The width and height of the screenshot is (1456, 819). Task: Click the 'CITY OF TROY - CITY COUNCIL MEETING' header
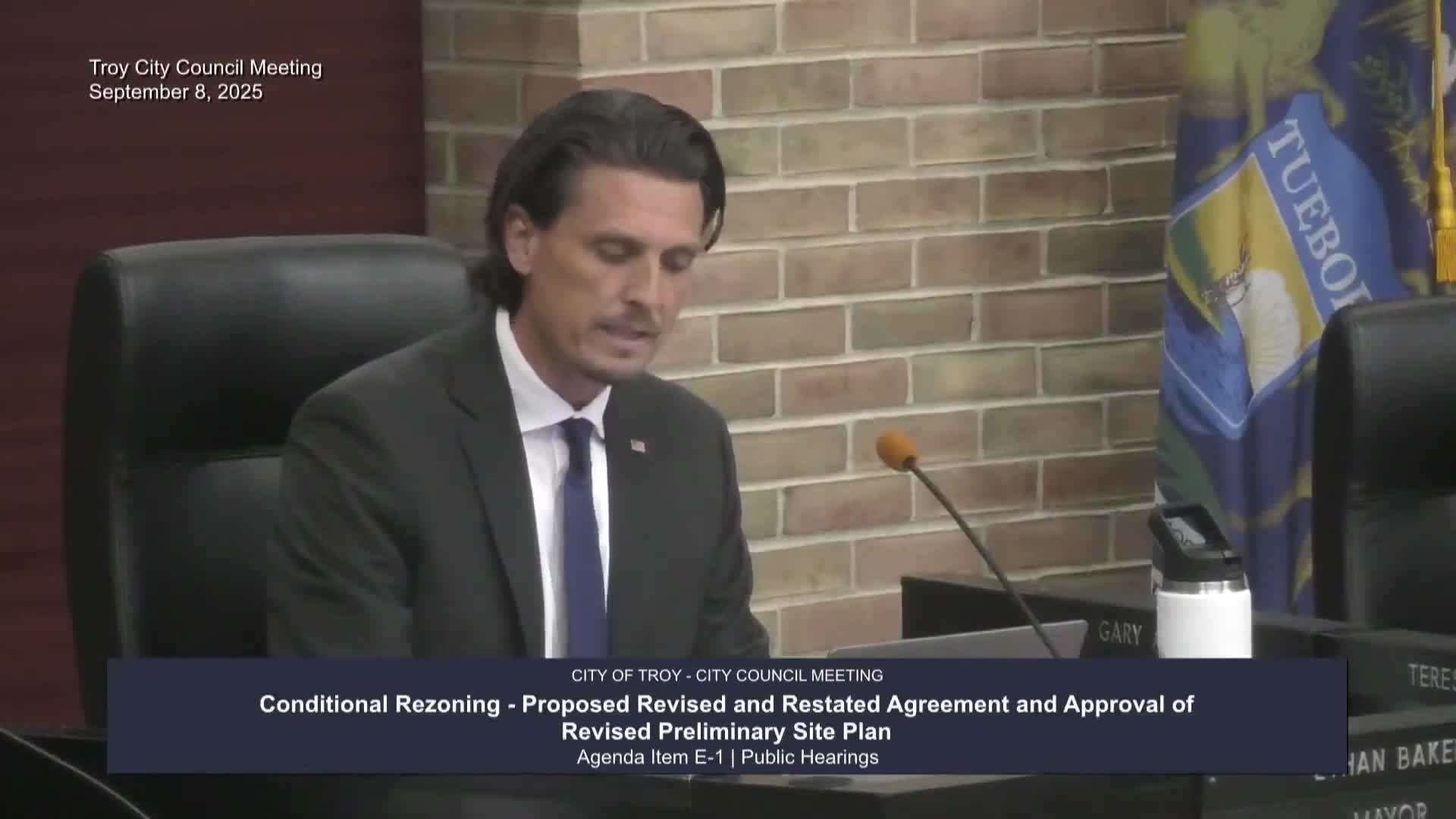pos(726,675)
